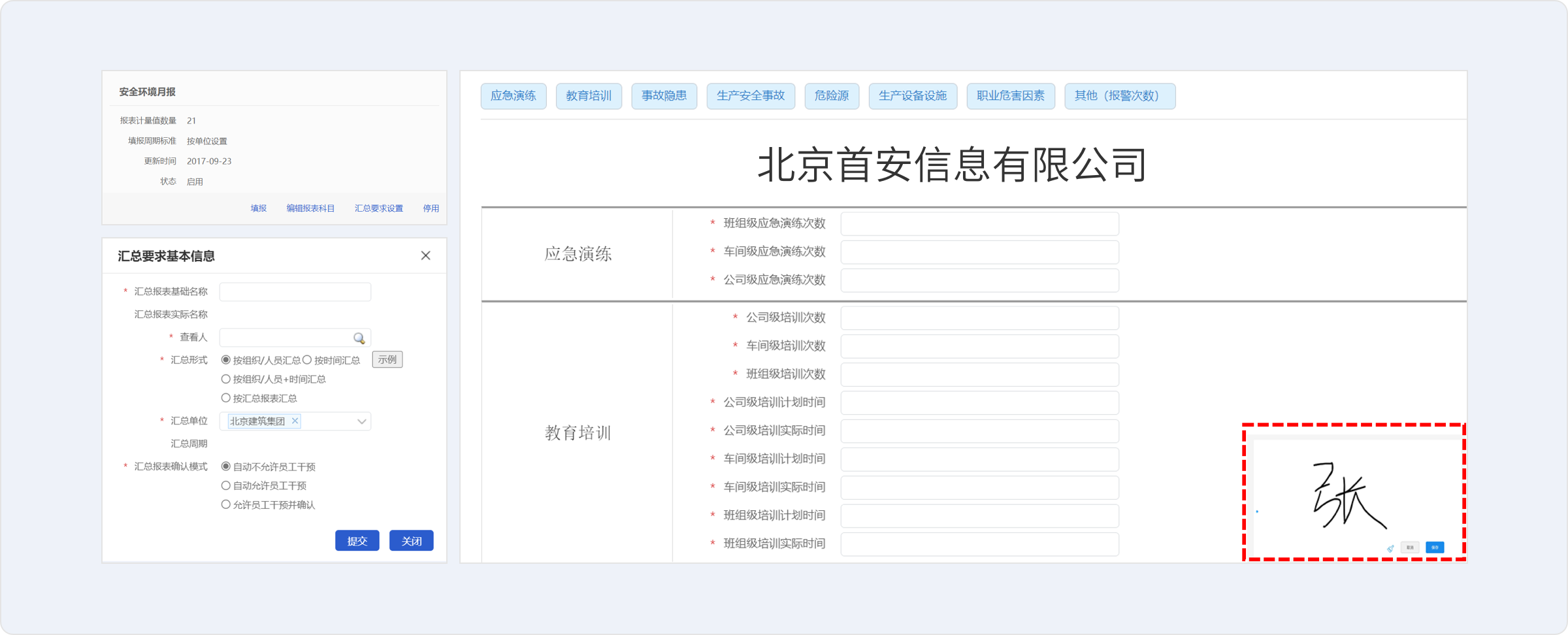Choose 允许员工干预并确认 confirmation mode
The height and width of the screenshot is (635, 1568).
[226, 504]
